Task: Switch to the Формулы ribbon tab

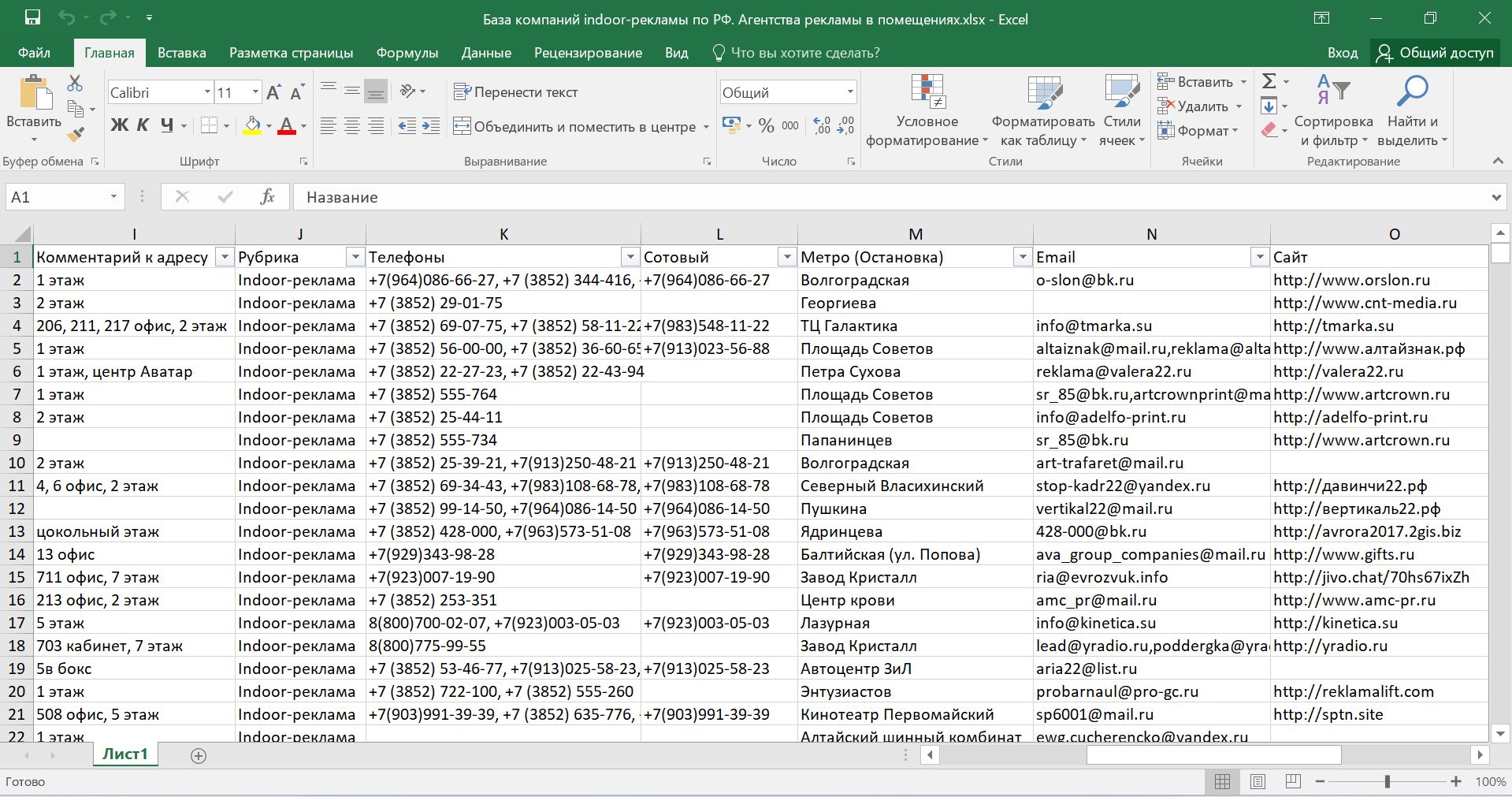Action: 407,53
